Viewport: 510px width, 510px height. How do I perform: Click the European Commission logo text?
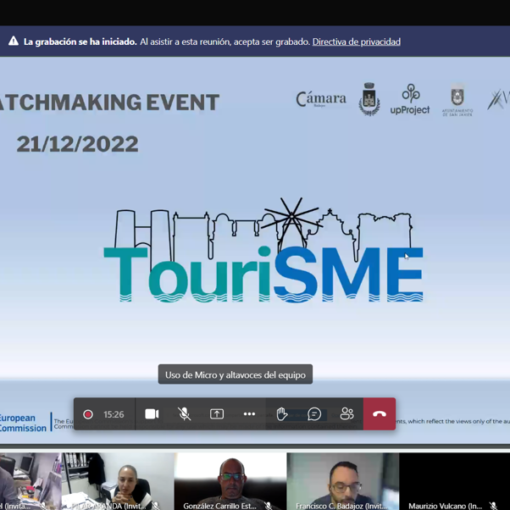point(23,423)
